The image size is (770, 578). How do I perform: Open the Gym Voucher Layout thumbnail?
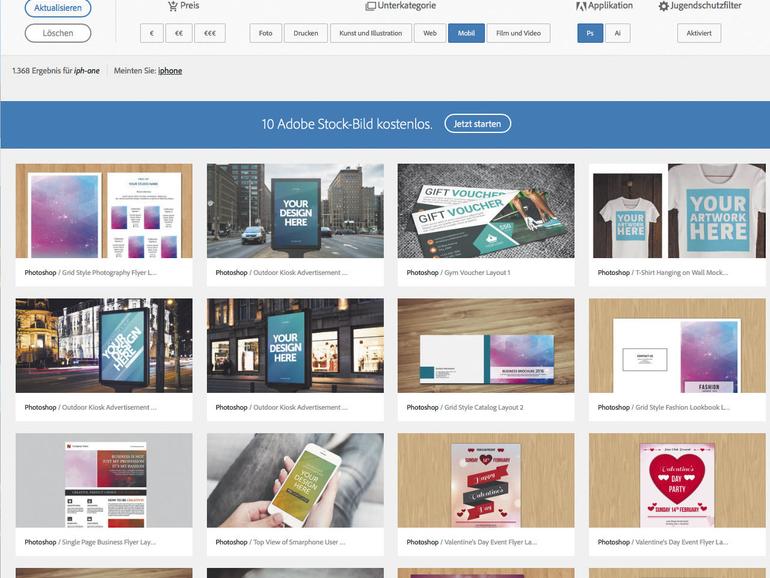tap(486, 211)
